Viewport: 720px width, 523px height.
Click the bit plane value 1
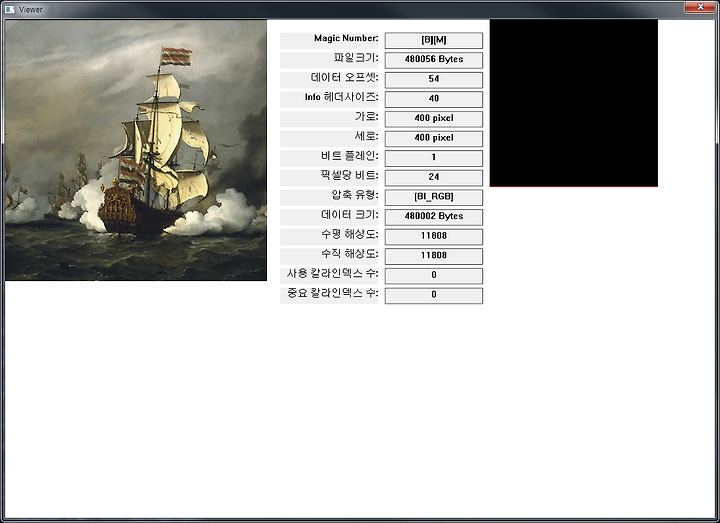point(433,158)
